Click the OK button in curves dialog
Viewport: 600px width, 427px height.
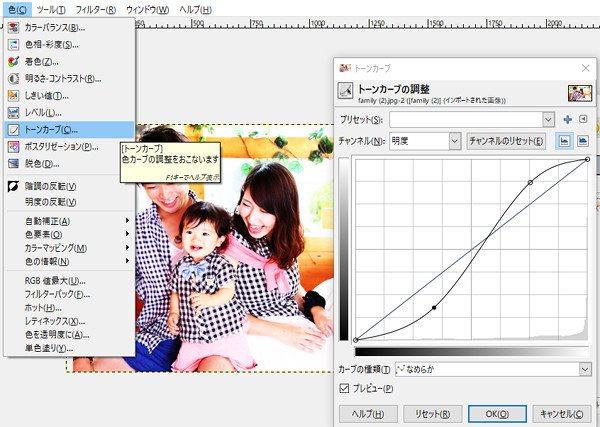coord(490,413)
